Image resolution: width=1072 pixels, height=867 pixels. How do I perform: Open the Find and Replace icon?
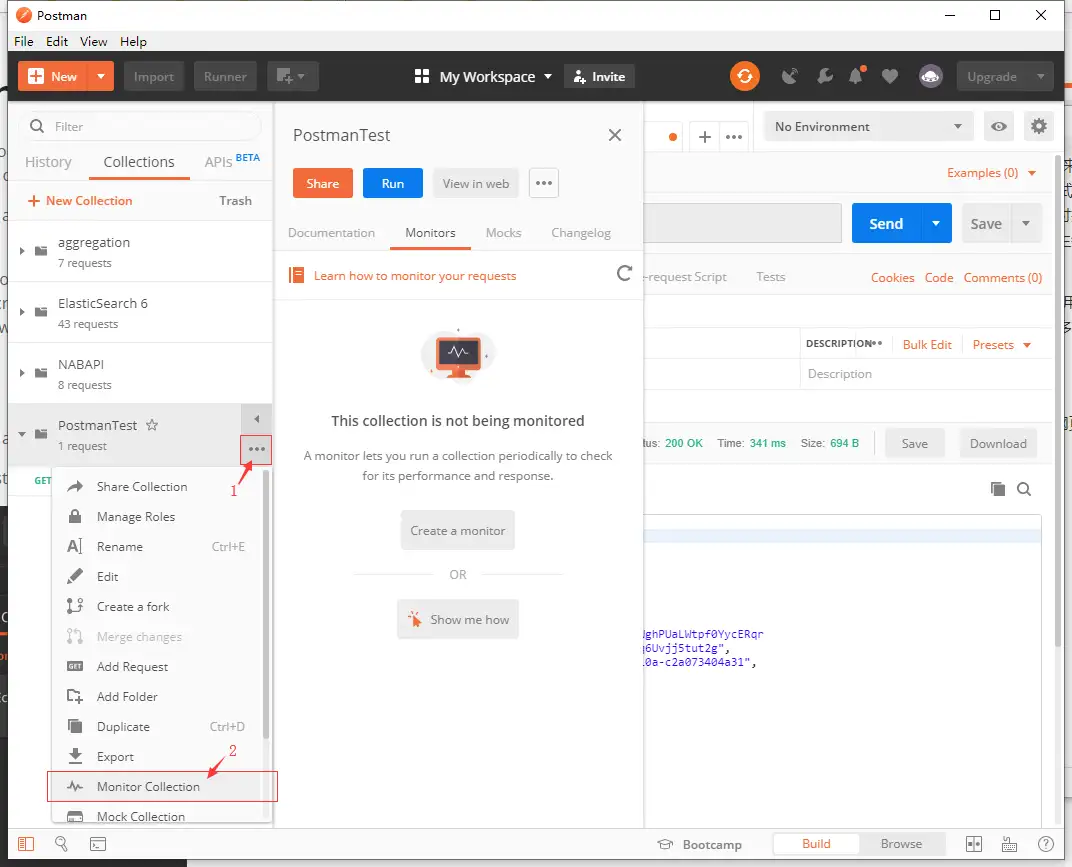(x=62, y=844)
